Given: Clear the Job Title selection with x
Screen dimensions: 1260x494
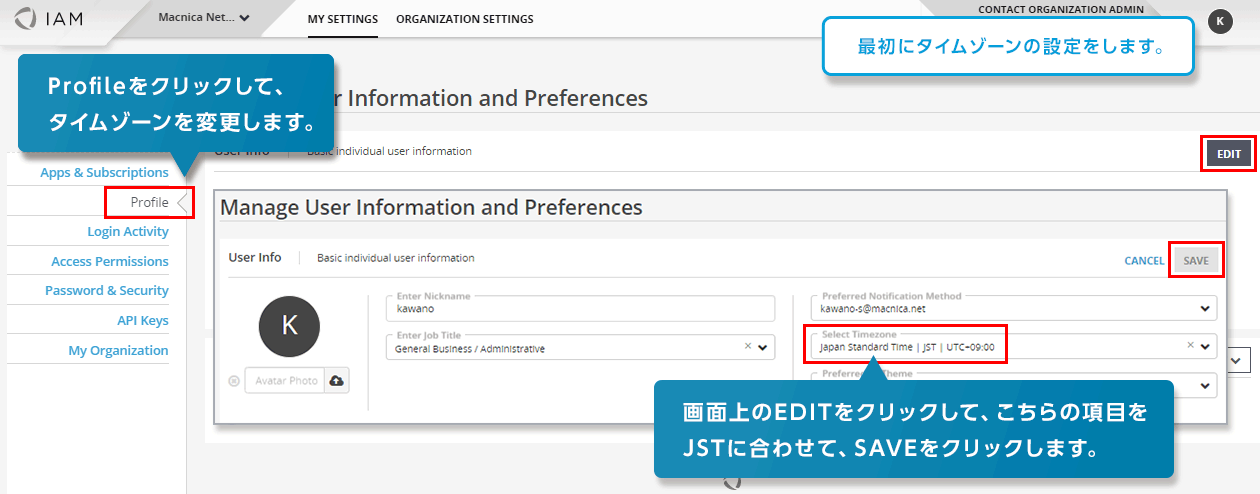Looking at the screenshot, I should tap(747, 347).
